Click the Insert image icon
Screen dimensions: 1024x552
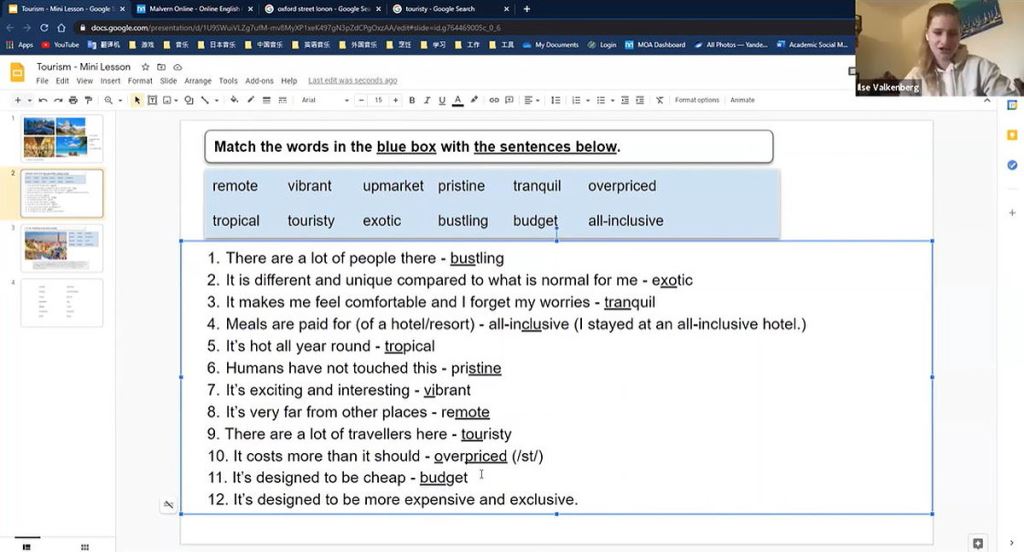click(x=167, y=100)
